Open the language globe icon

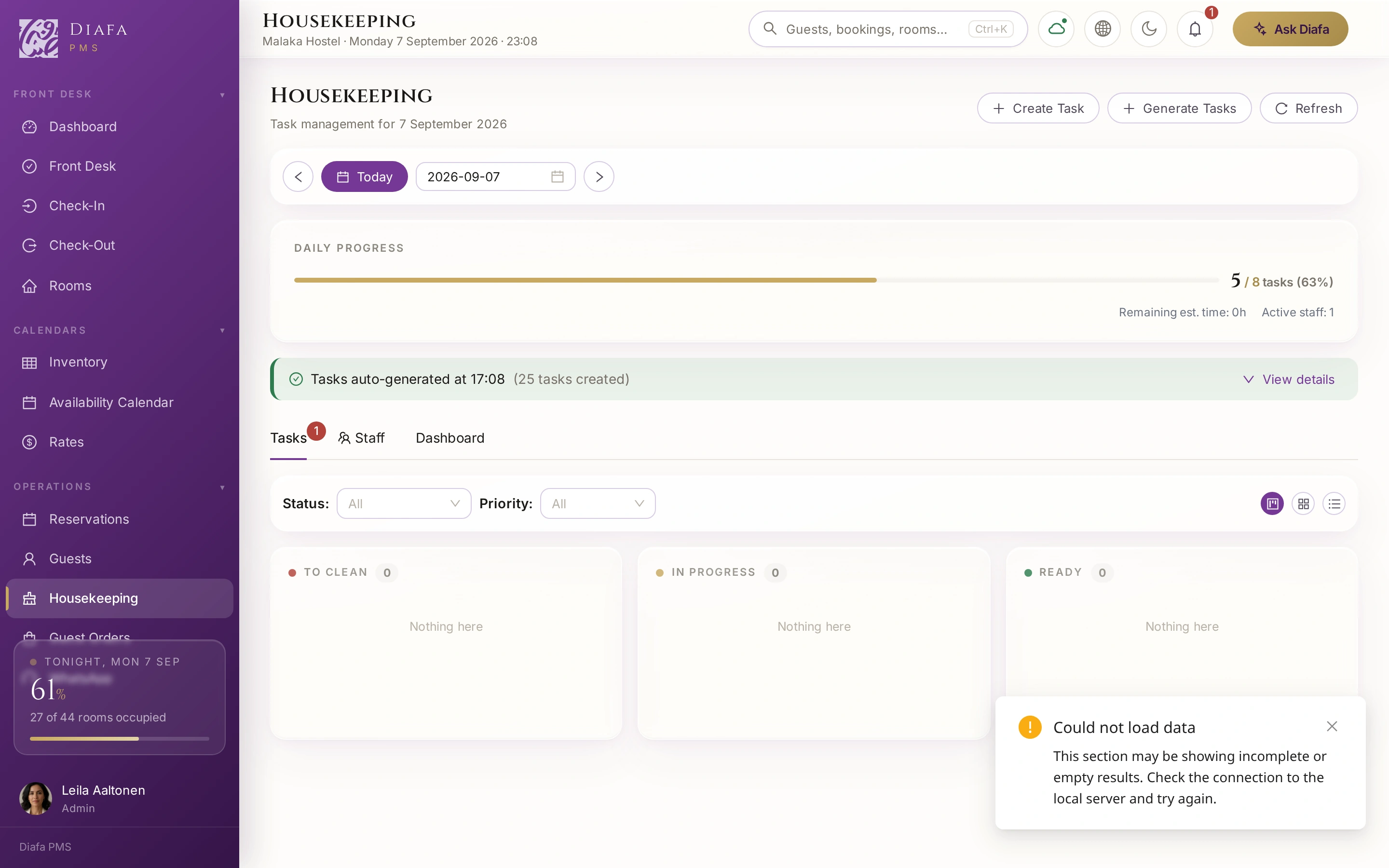[1103, 29]
